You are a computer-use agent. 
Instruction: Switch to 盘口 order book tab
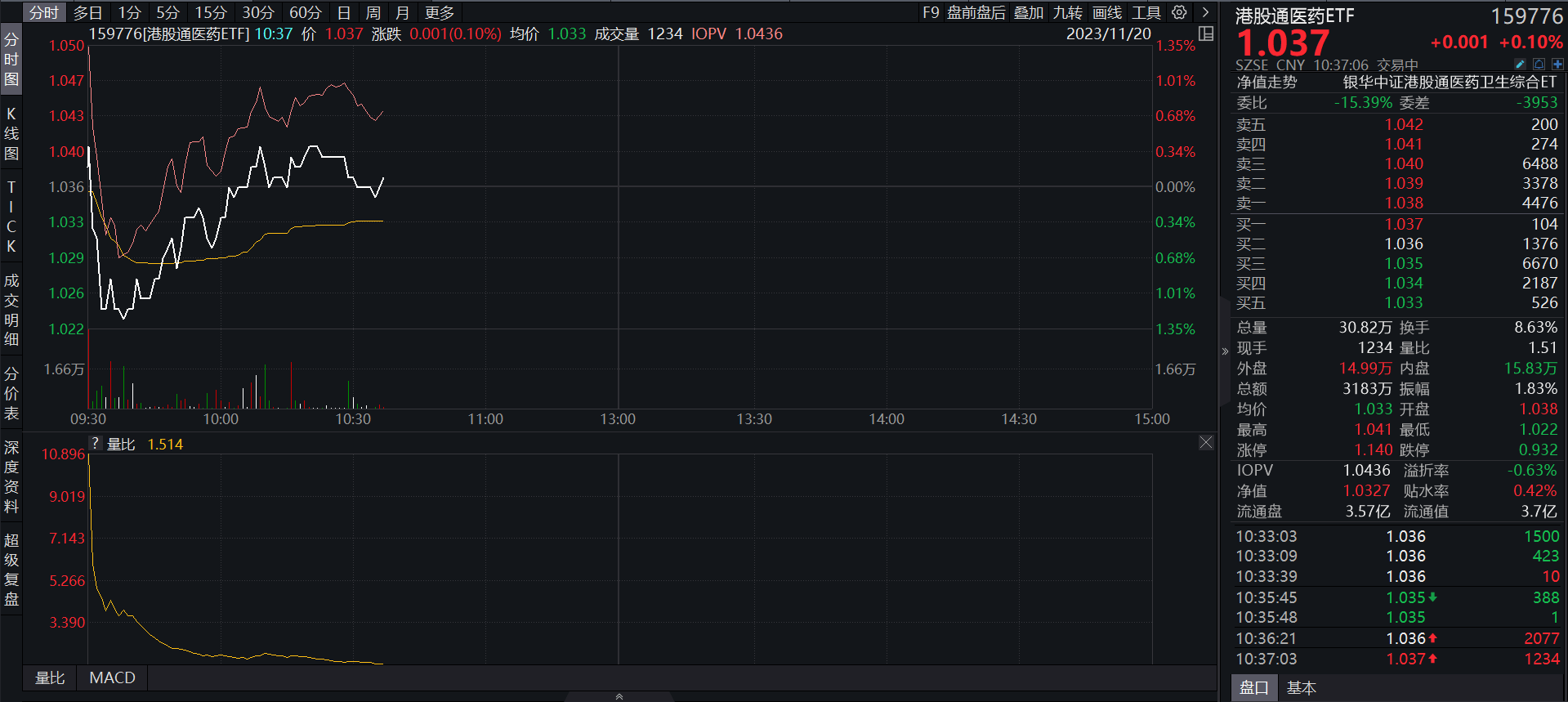[x=1253, y=687]
